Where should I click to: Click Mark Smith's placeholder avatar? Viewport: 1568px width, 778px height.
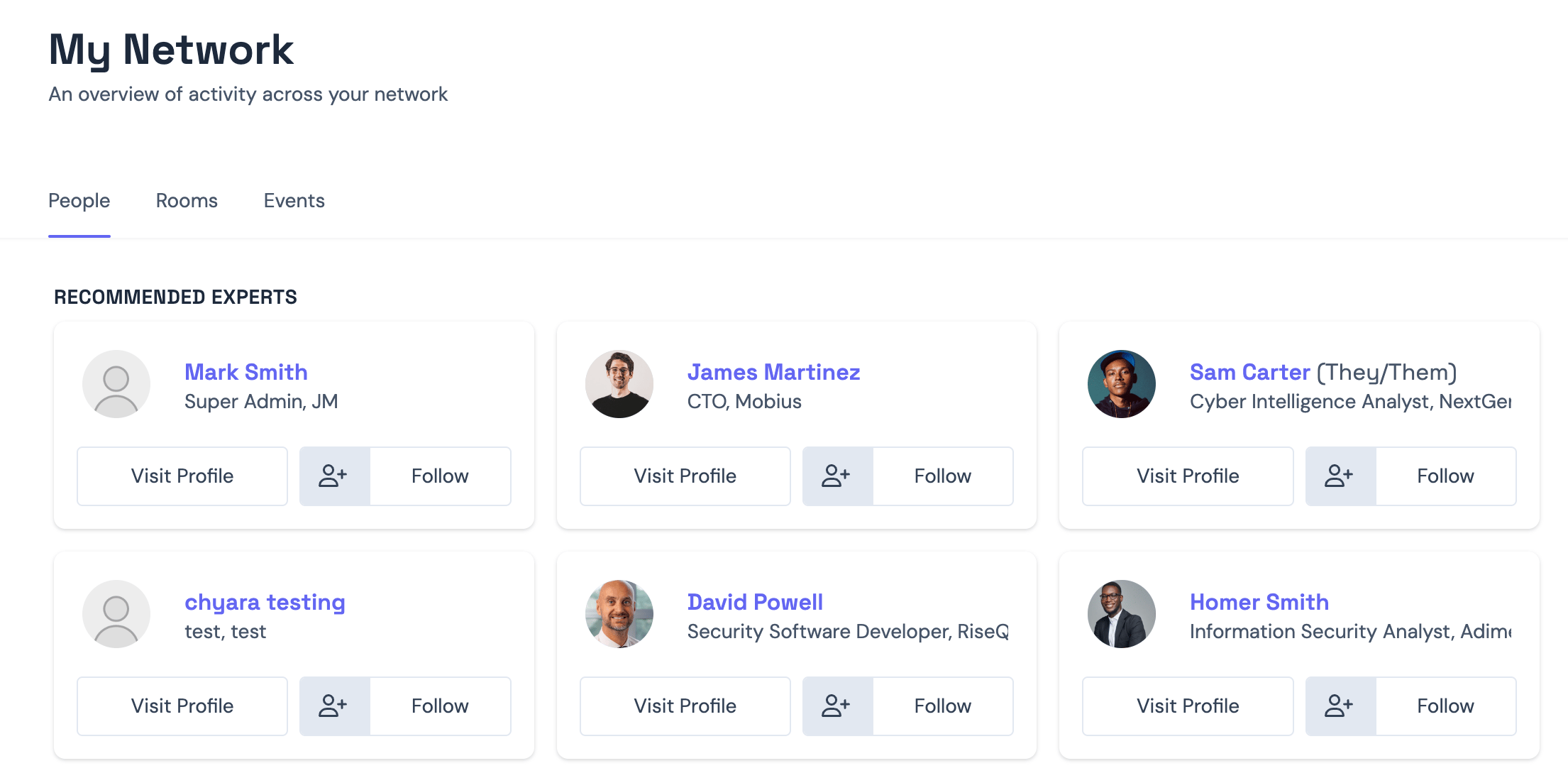[116, 384]
